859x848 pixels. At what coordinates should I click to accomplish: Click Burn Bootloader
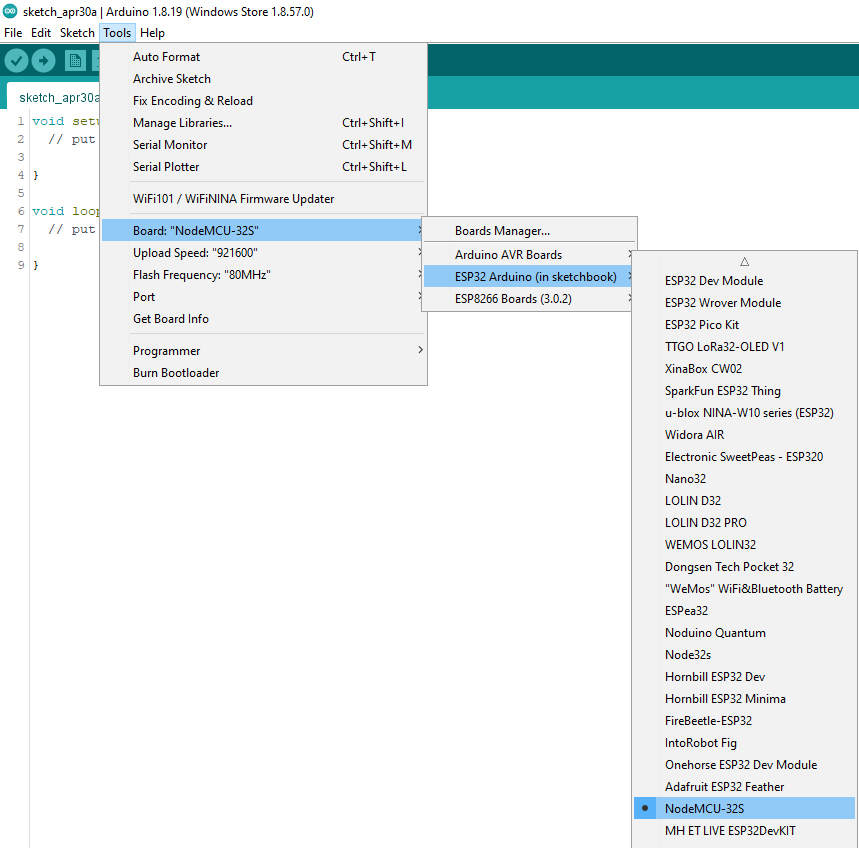[263, 373]
